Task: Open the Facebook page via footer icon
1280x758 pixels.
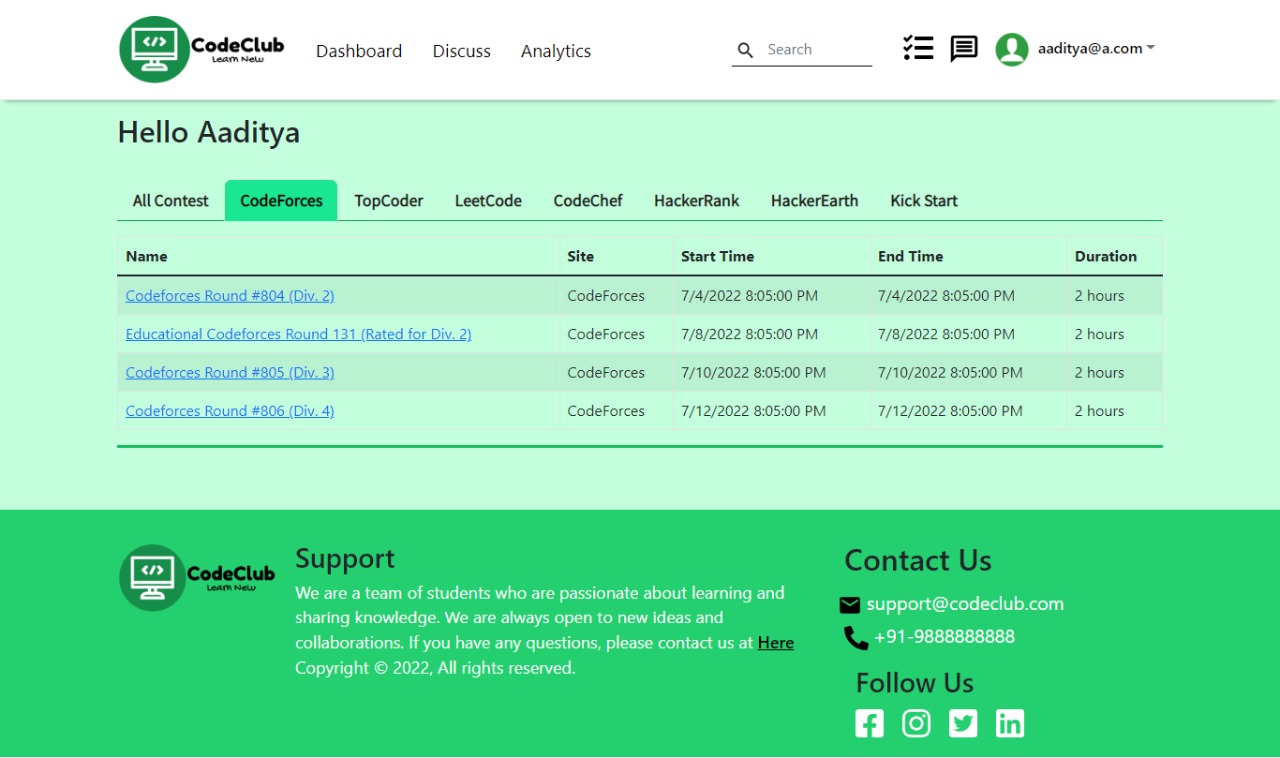Action: point(869,722)
